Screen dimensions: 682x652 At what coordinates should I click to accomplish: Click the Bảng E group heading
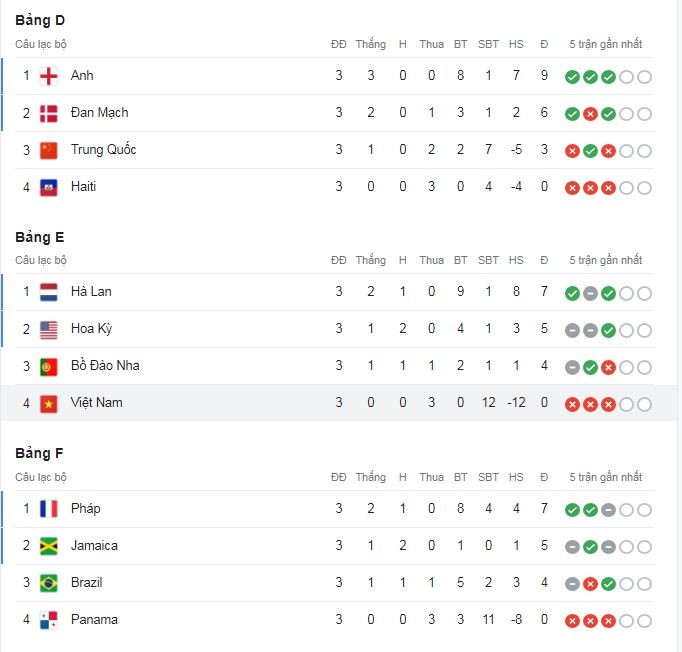(41, 237)
